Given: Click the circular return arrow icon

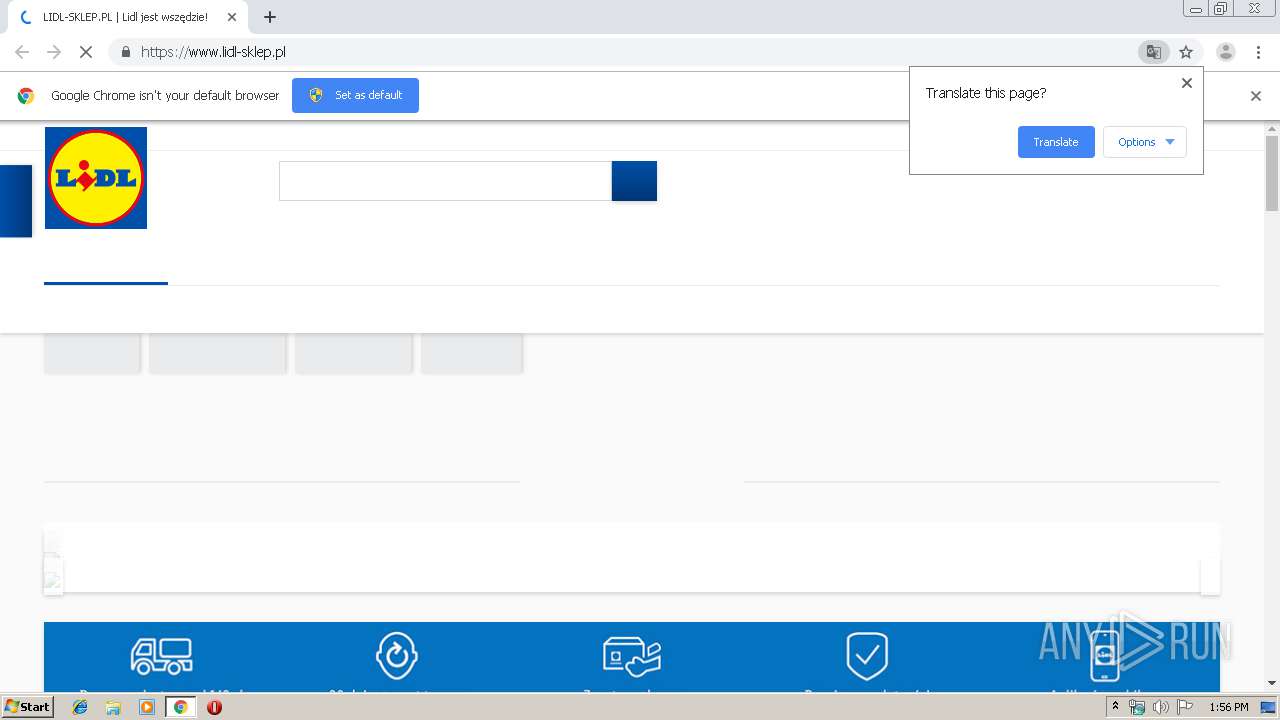Looking at the screenshot, I should coord(397,656).
